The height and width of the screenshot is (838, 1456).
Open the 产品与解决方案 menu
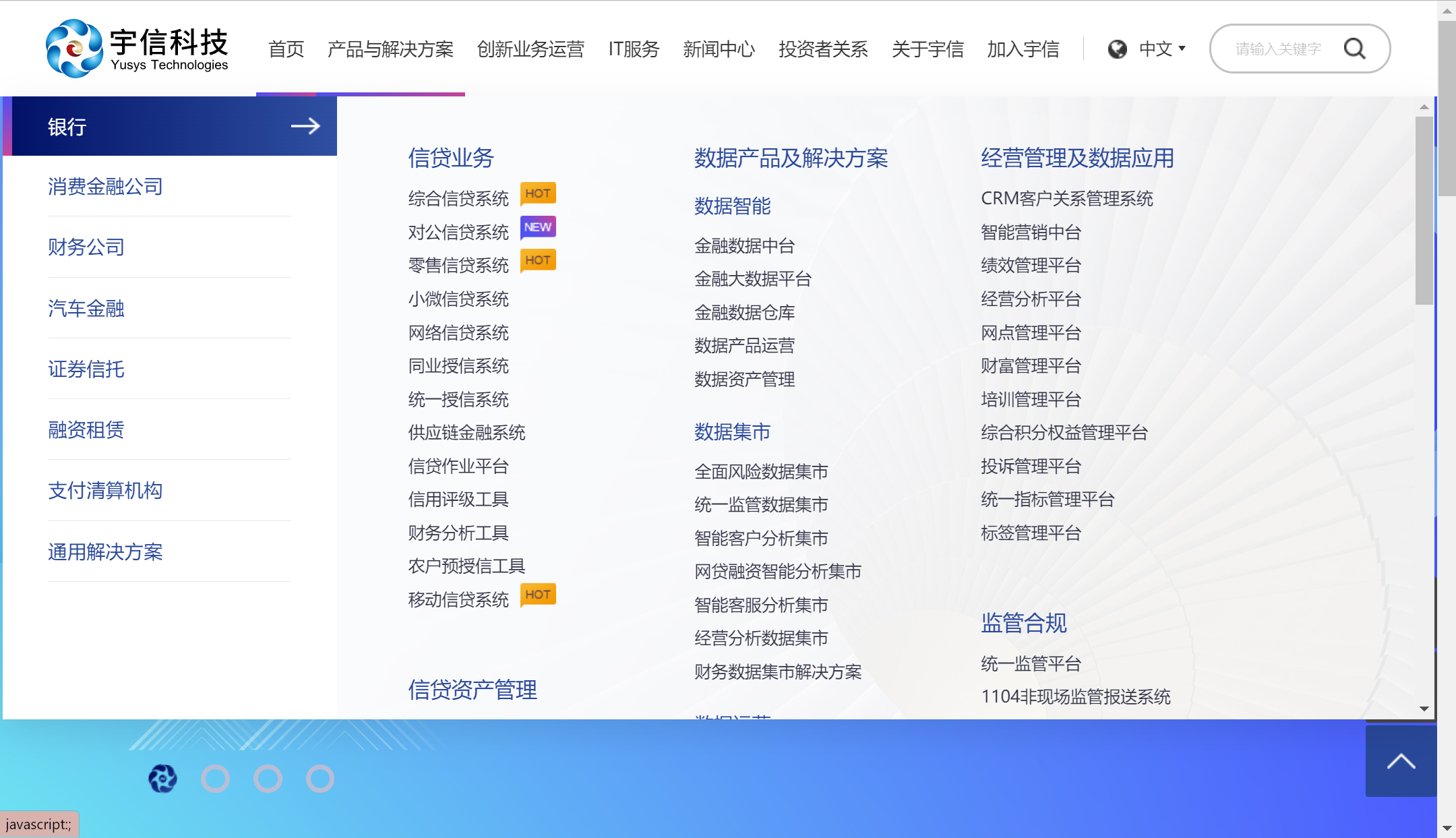[390, 49]
